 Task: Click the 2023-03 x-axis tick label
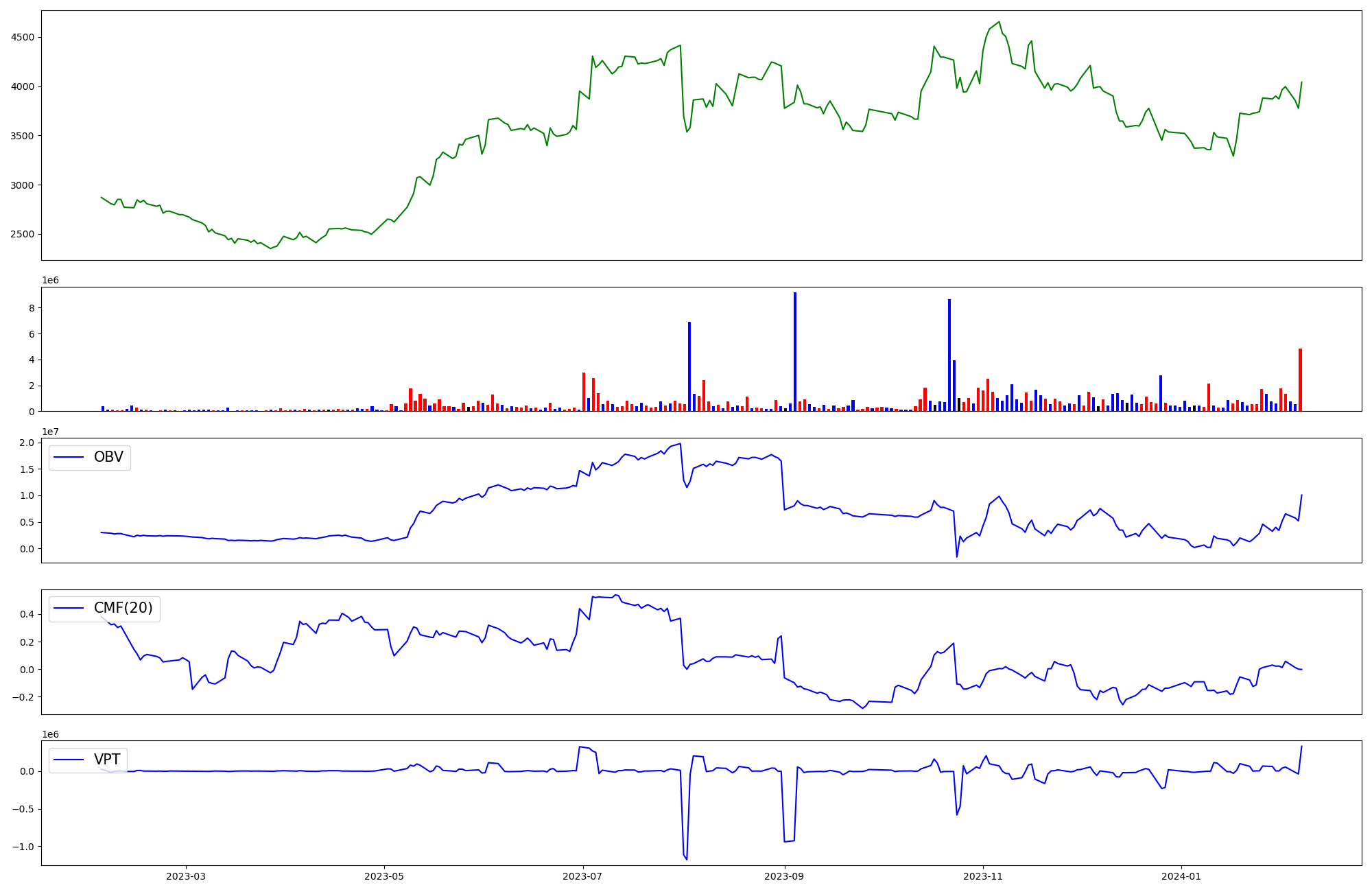tap(185, 876)
